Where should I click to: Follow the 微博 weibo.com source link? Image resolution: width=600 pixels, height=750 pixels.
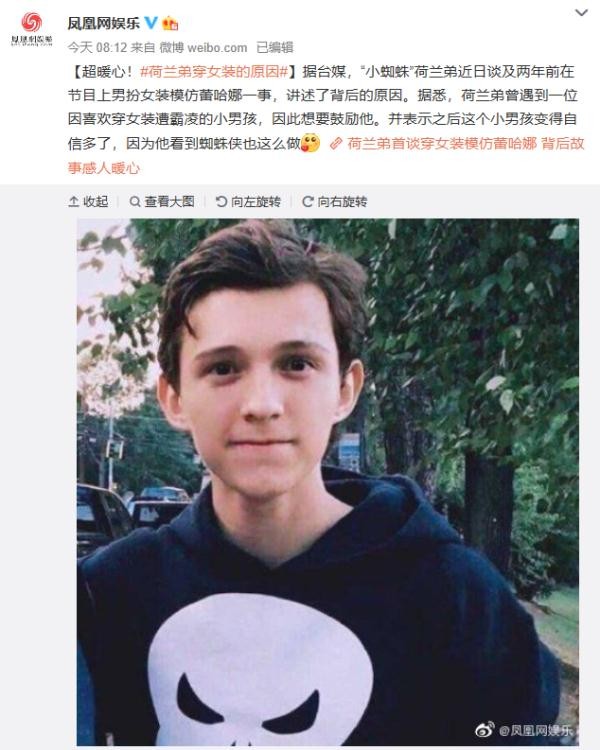[203, 47]
